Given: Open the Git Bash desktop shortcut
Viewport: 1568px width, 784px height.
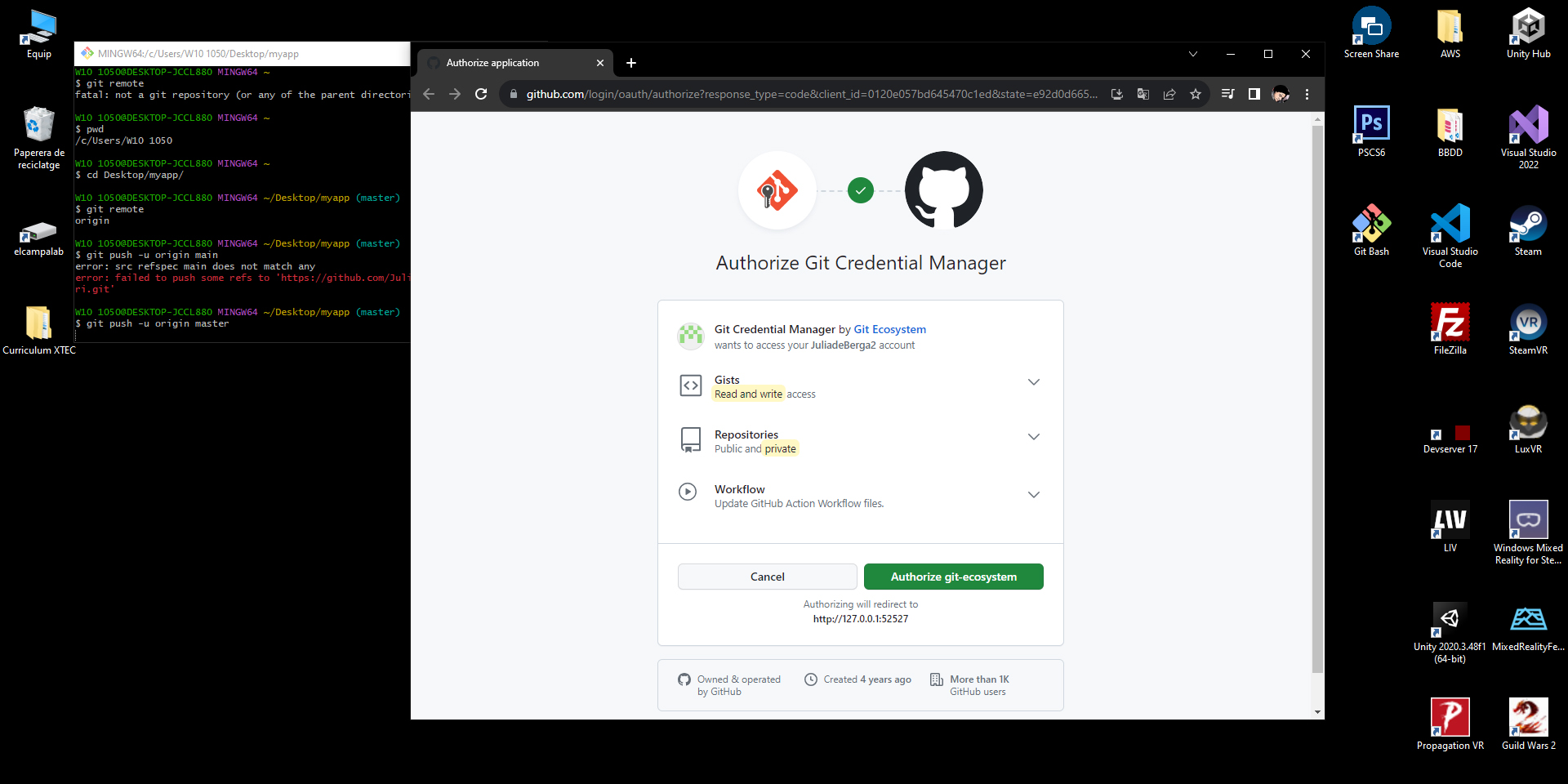Looking at the screenshot, I should [x=1371, y=230].
